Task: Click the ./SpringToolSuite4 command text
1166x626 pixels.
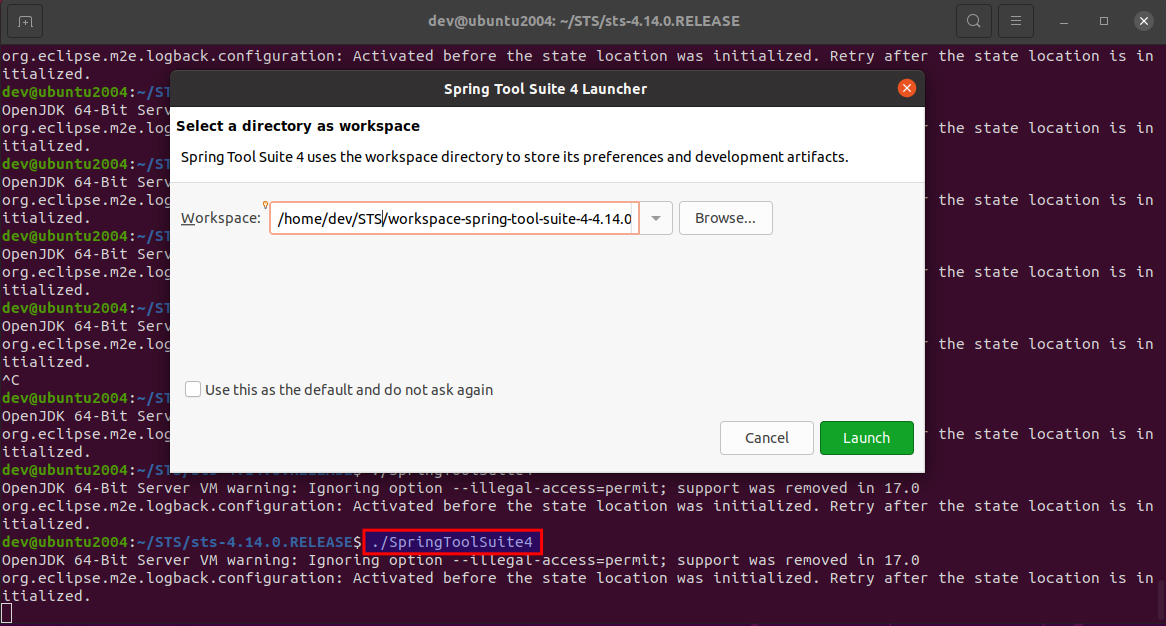Action: 453,542
